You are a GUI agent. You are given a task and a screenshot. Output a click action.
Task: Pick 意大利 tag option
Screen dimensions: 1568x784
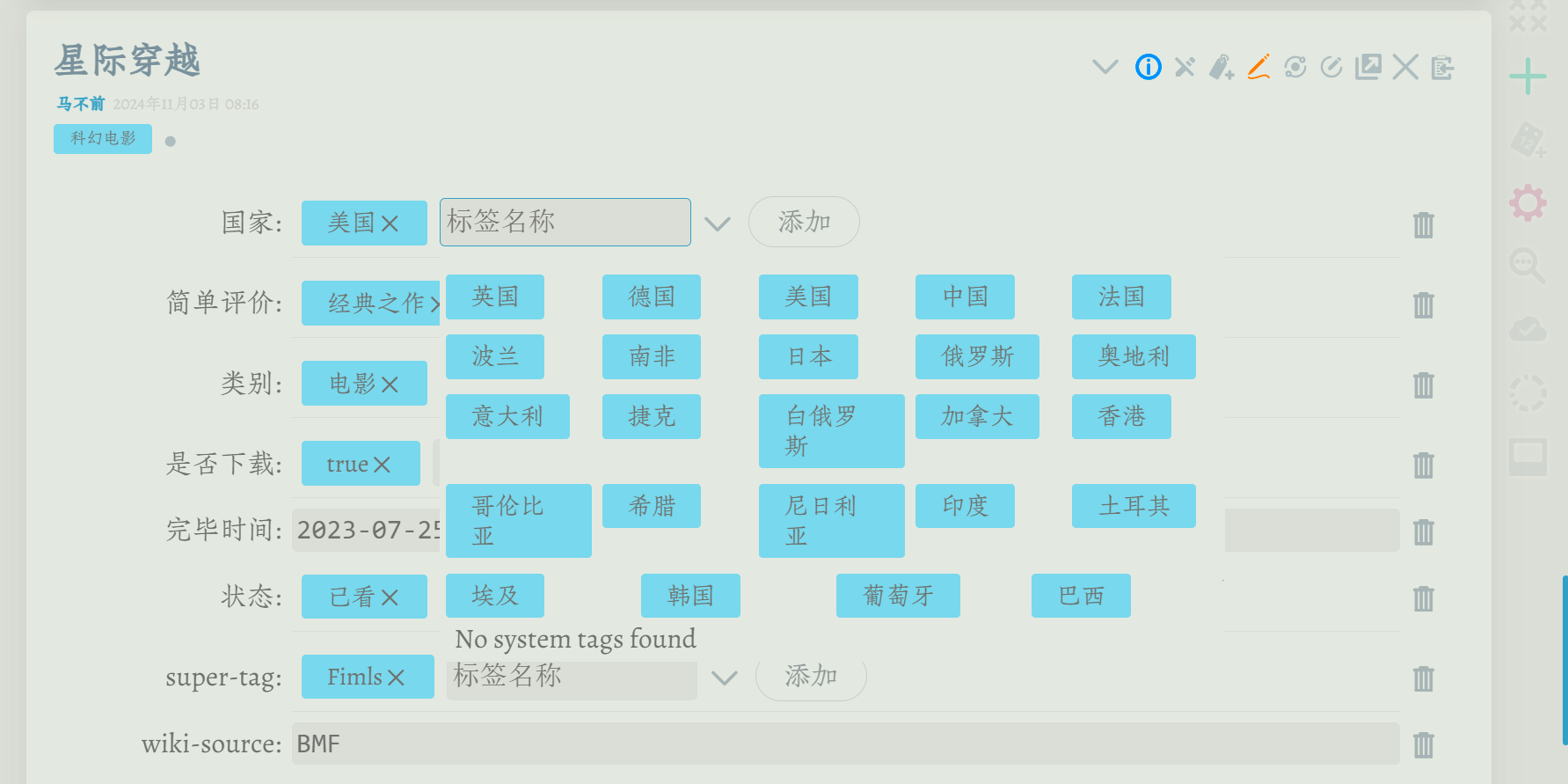click(x=507, y=416)
